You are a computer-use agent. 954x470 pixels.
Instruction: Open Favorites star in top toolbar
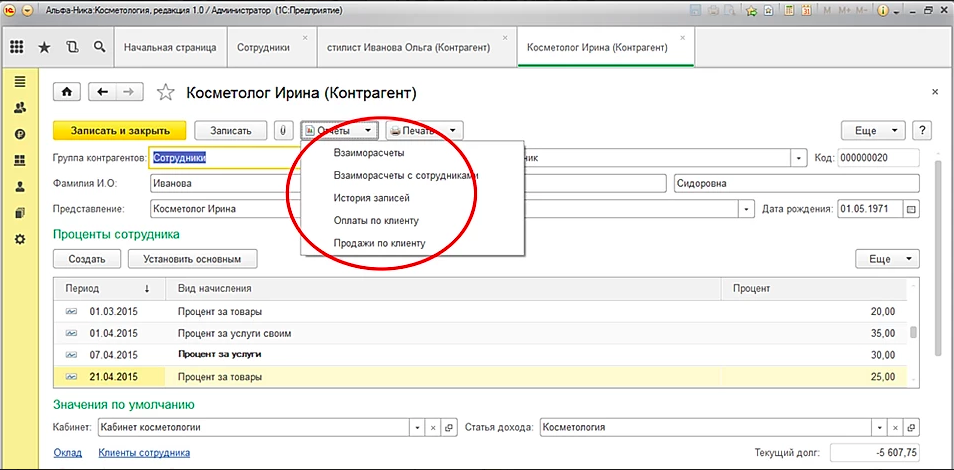point(44,47)
